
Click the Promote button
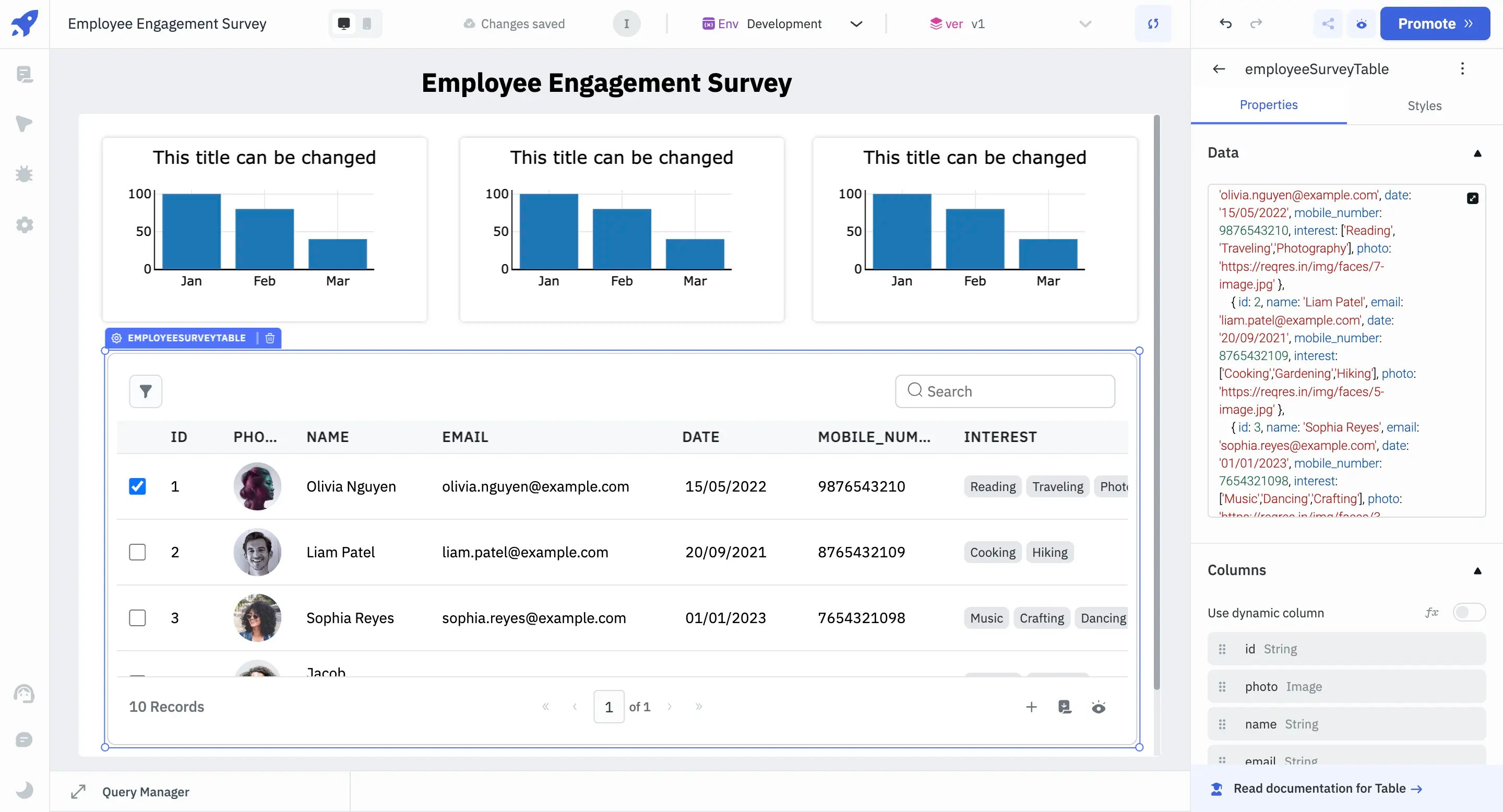1435,23
